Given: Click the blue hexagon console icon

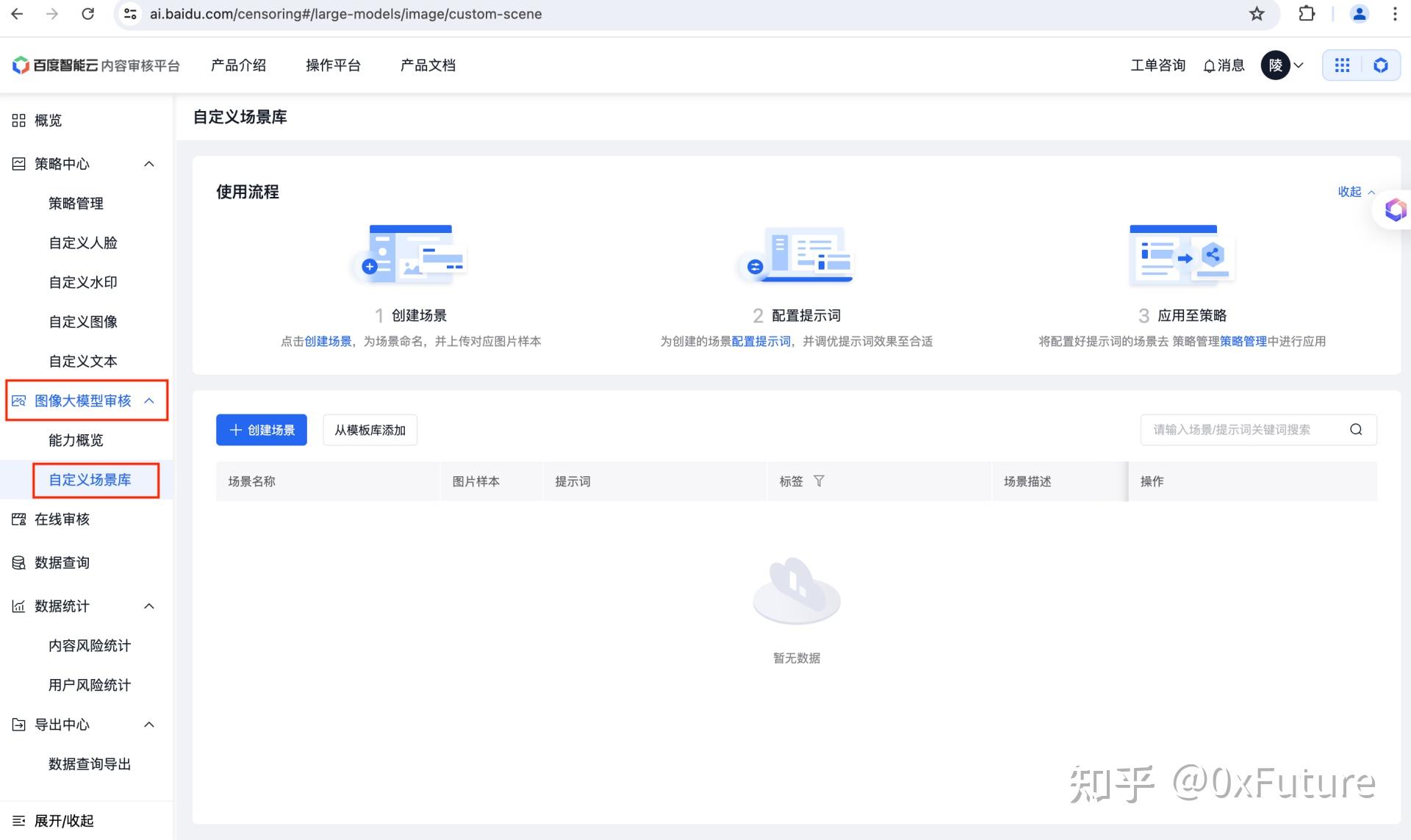Looking at the screenshot, I should coord(1381,65).
